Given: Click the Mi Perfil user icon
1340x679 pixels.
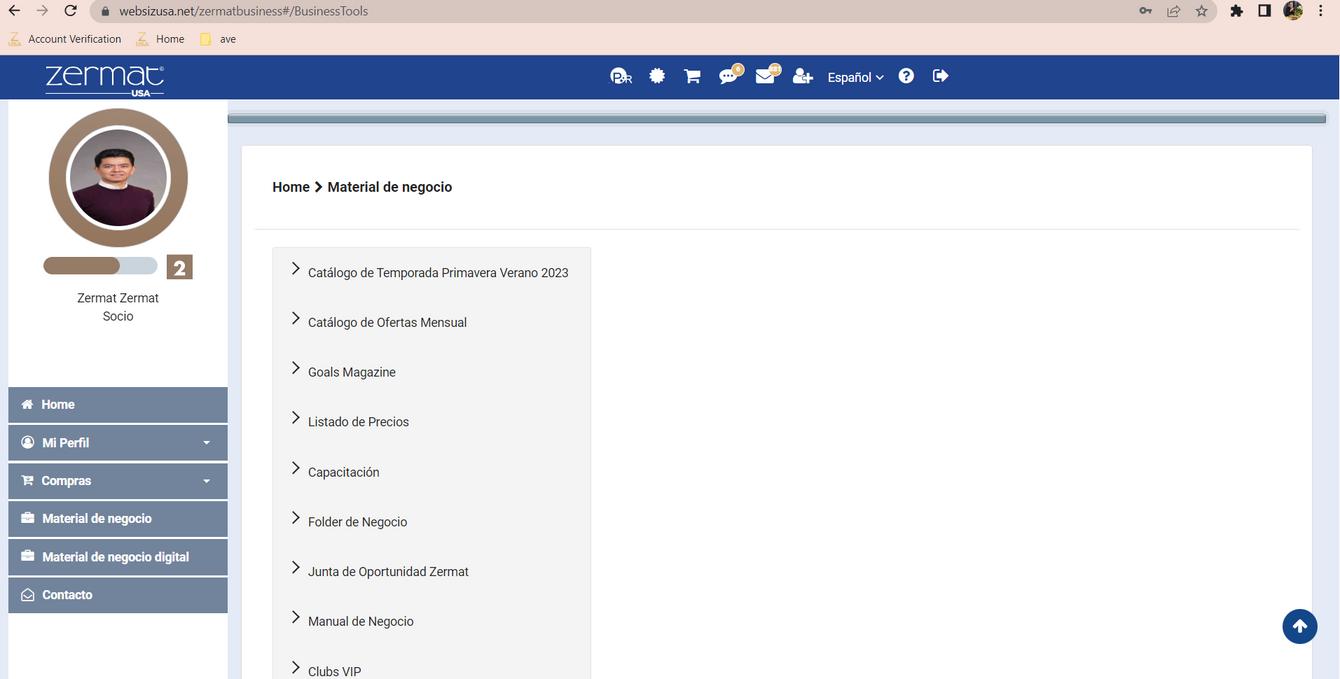Looking at the screenshot, I should 28,442.
